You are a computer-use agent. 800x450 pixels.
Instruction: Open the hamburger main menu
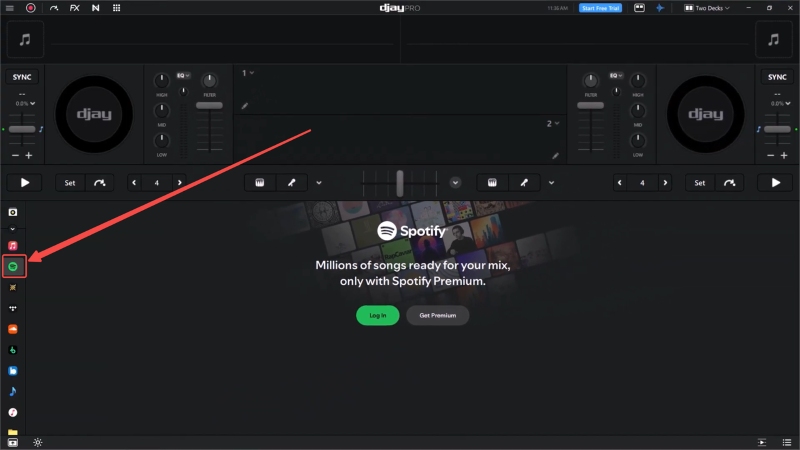pyautogui.click(x=10, y=8)
